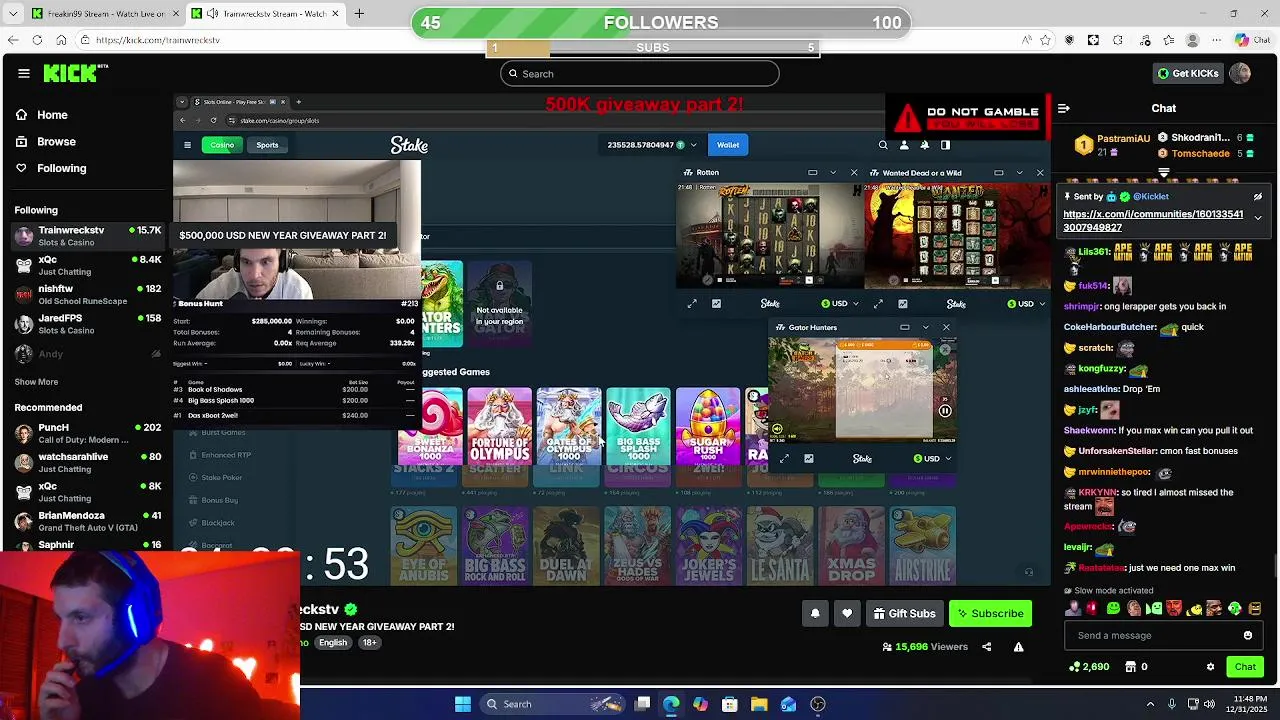Collapse the chat panel with the arrow icon

click(1064, 108)
